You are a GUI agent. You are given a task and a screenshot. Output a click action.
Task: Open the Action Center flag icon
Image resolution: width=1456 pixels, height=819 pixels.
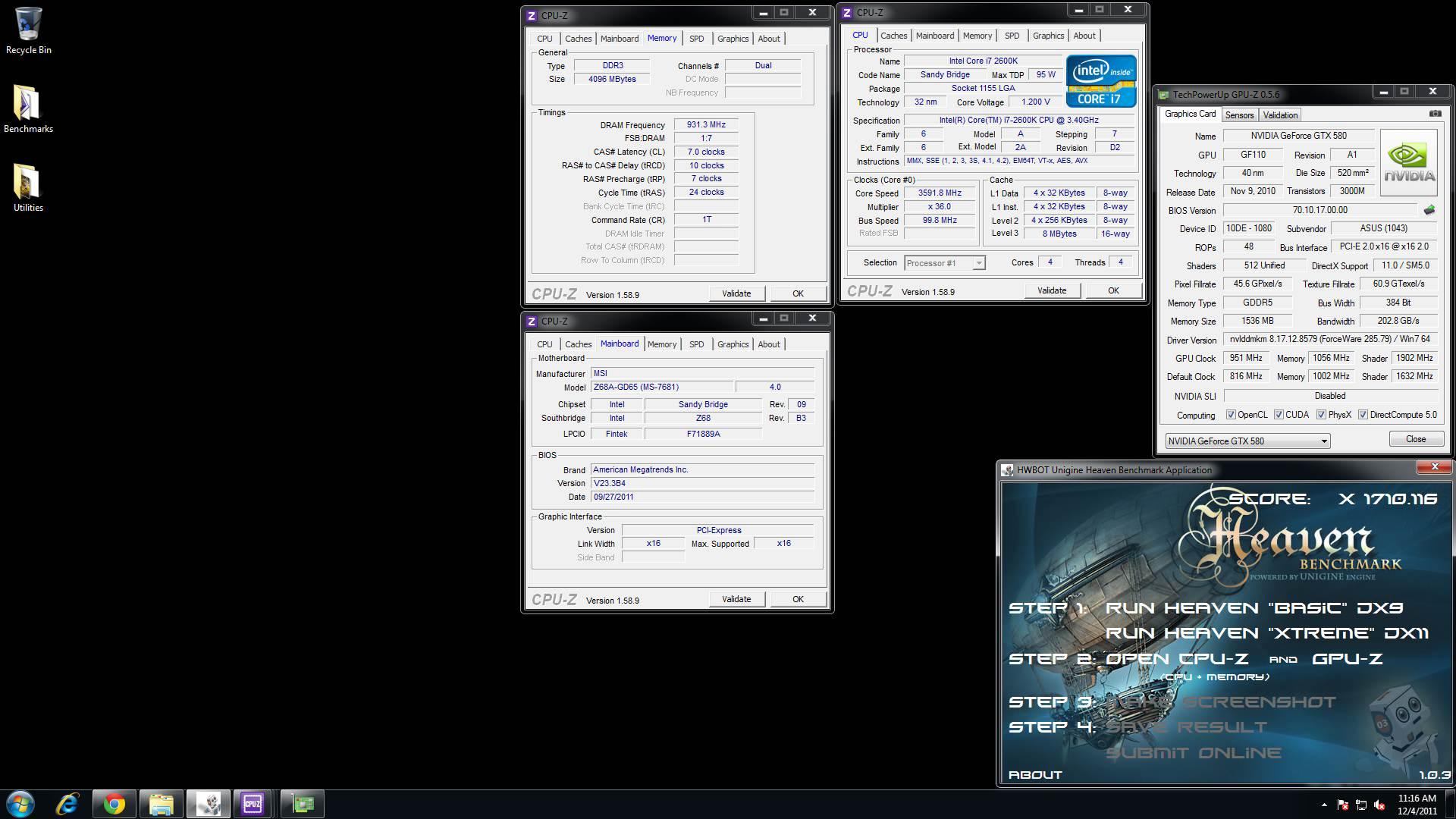point(1342,805)
